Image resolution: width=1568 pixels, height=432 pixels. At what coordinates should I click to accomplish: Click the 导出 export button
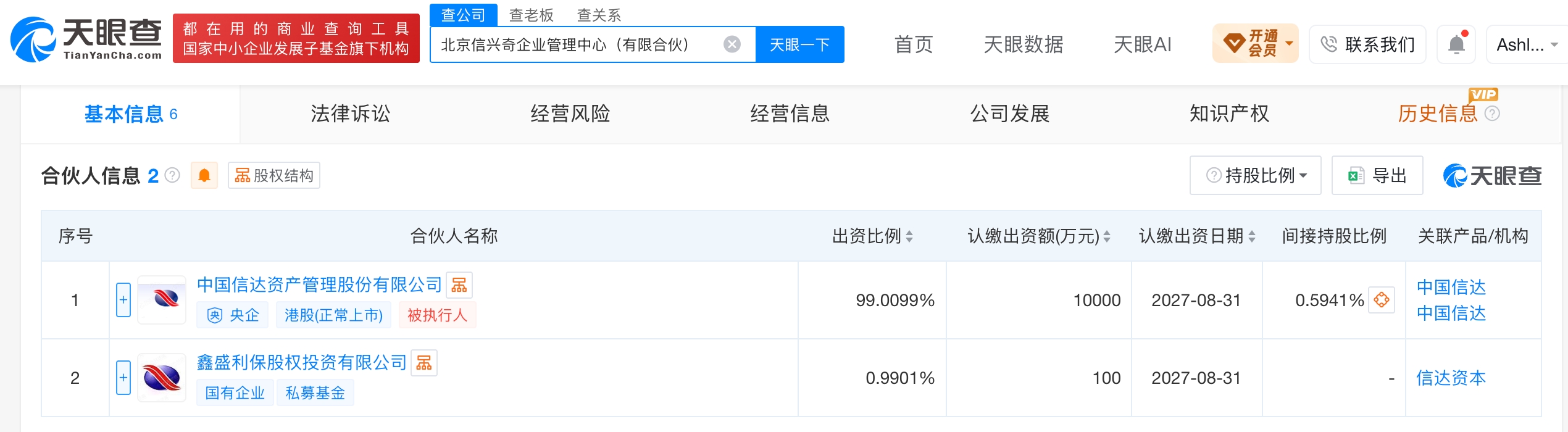1377,176
